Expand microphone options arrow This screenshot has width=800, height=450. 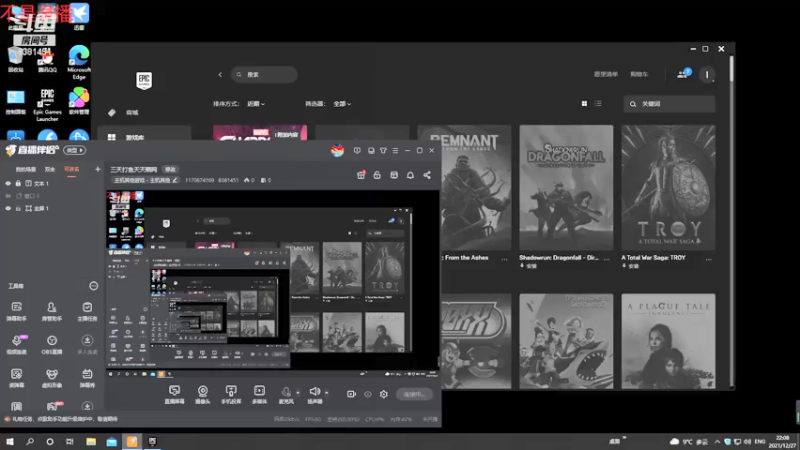(298, 393)
